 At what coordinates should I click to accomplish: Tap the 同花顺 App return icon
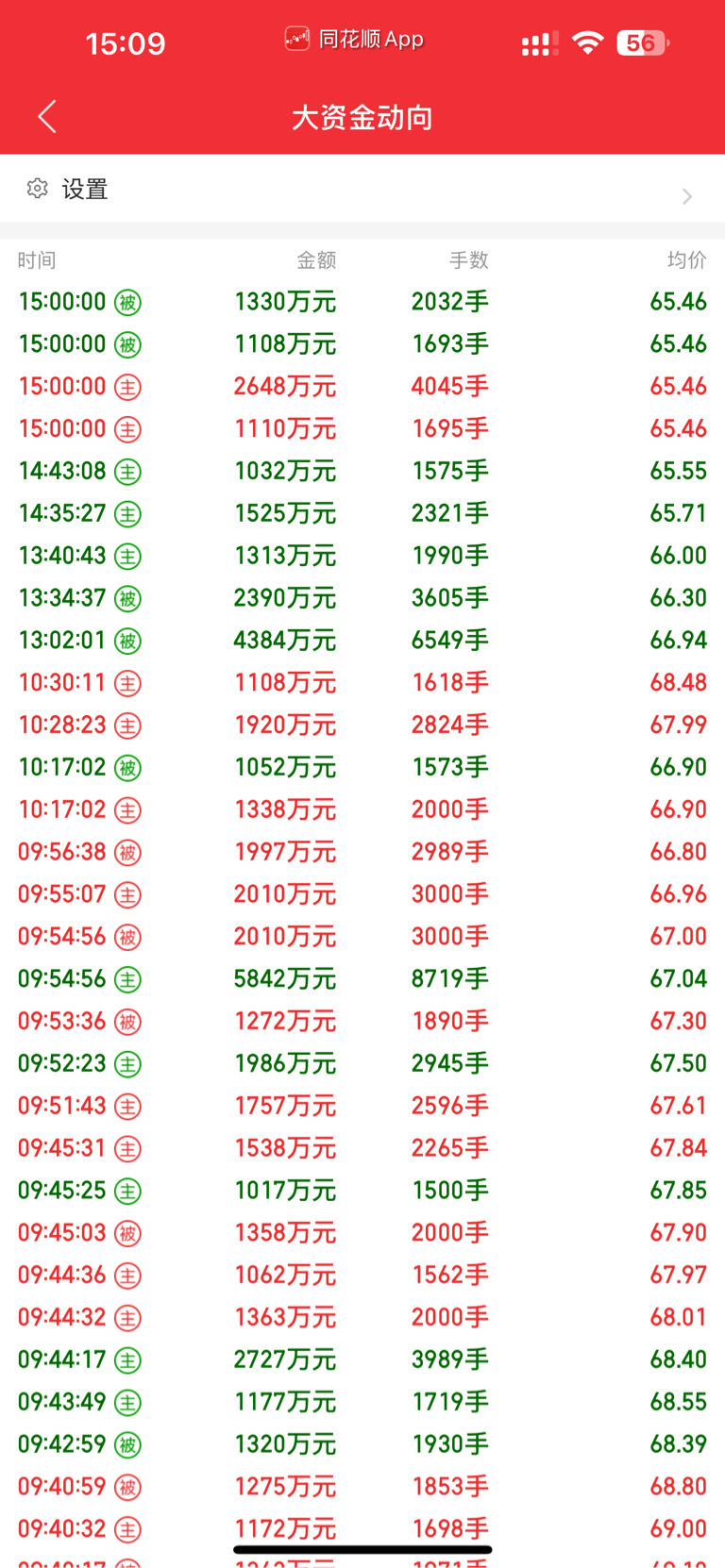coord(297,39)
